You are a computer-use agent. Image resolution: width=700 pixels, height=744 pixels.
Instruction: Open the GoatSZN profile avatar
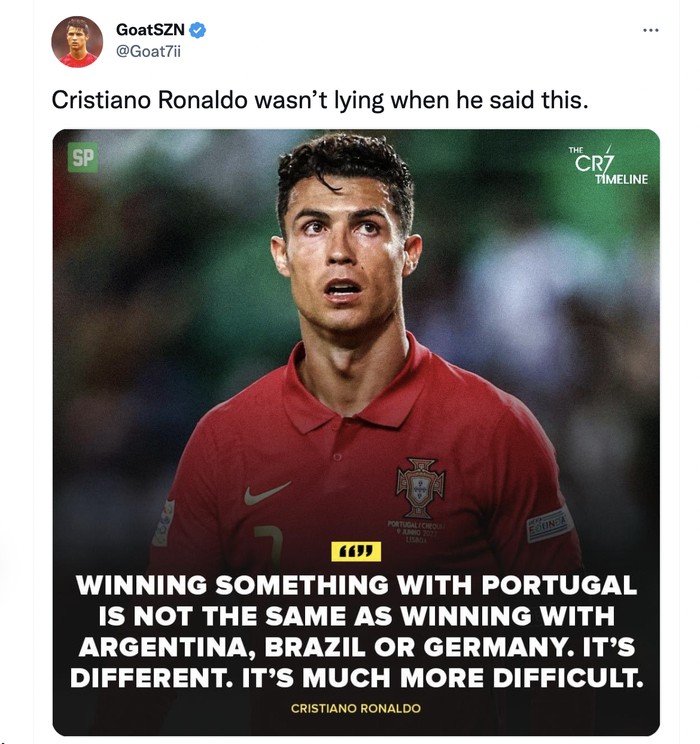77,42
